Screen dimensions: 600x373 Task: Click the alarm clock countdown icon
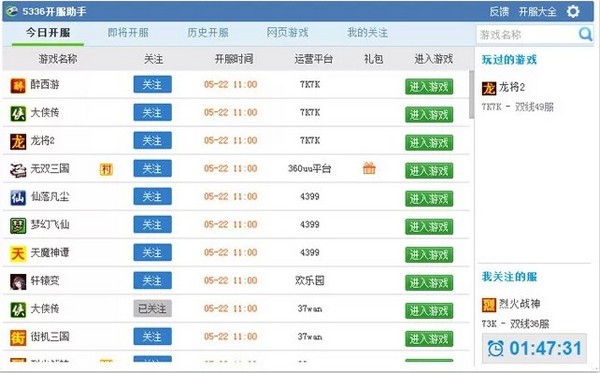[496, 348]
